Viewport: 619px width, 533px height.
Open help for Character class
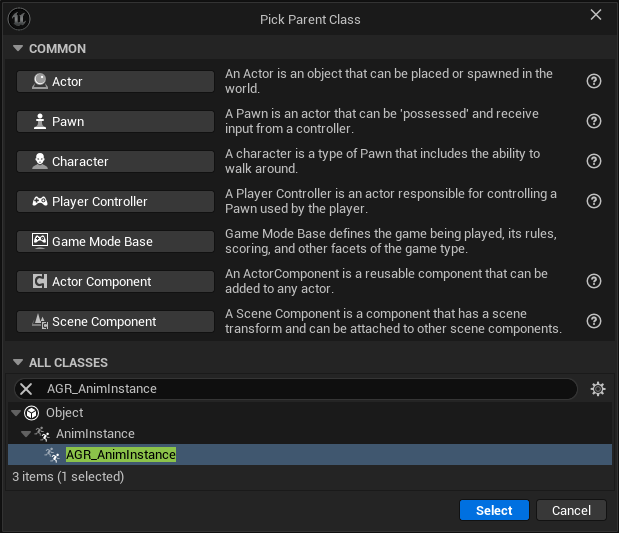[x=594, y=161]
